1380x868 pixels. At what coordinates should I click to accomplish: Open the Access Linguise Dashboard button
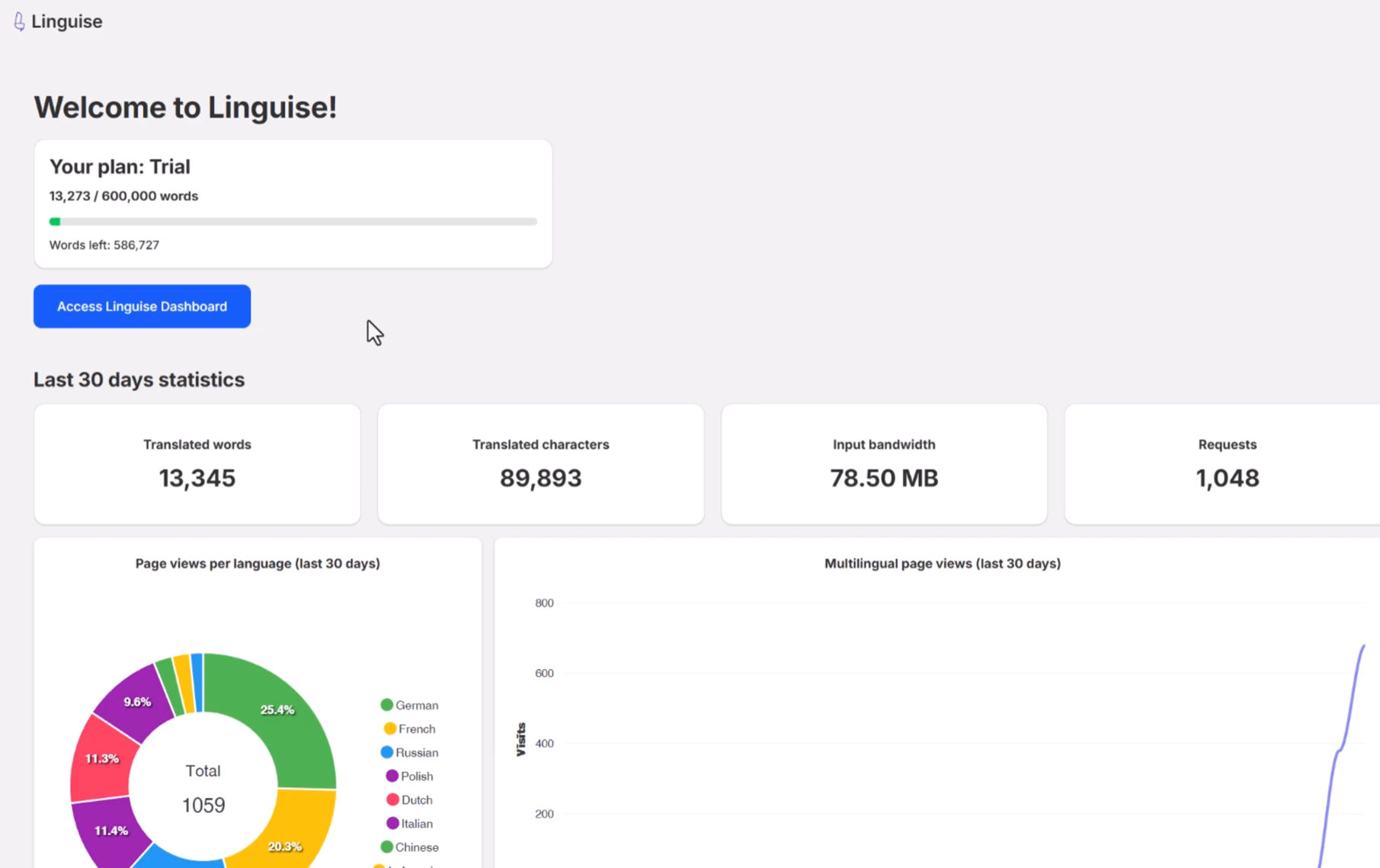coord(142,306)
